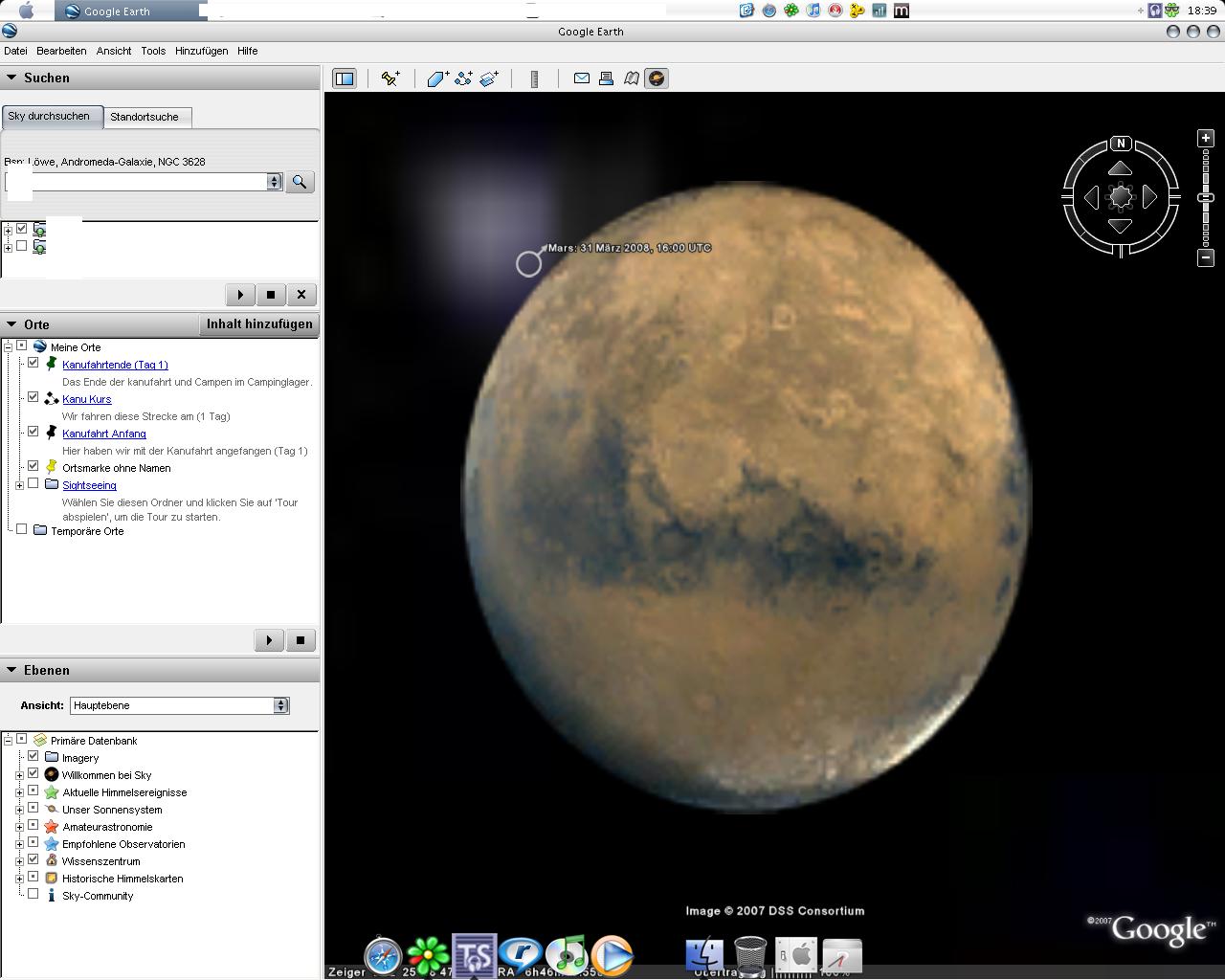Open the ruler measurement tool
This screenshot has height=980, width=1225.
[x=534, y=78]
